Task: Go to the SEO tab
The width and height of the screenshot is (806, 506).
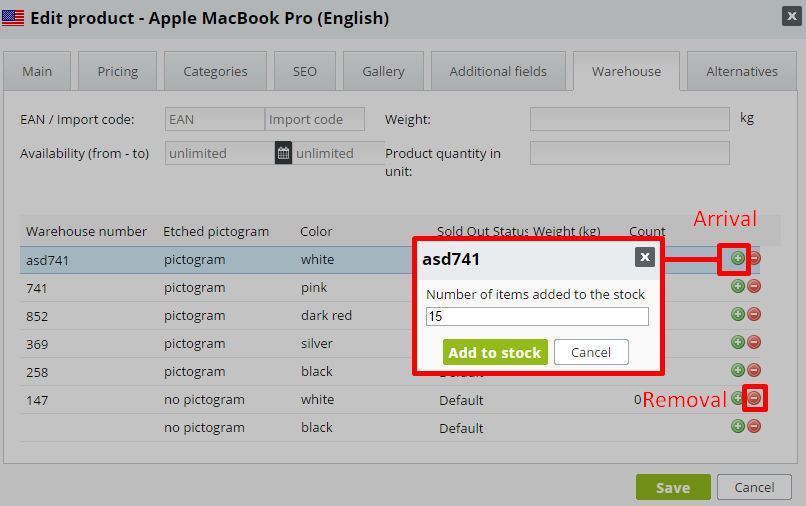Action: (305, 71)
